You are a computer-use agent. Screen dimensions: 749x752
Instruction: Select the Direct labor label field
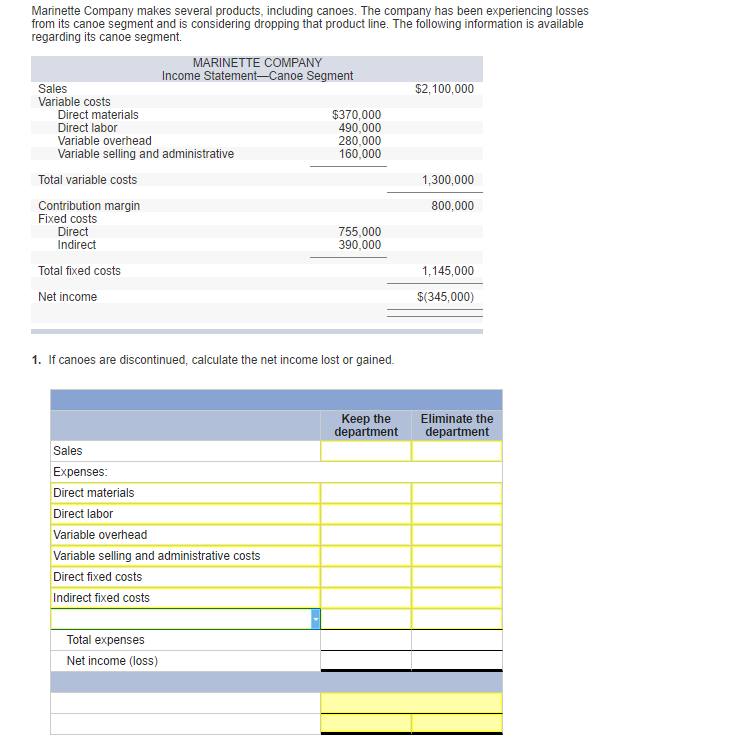186,514
